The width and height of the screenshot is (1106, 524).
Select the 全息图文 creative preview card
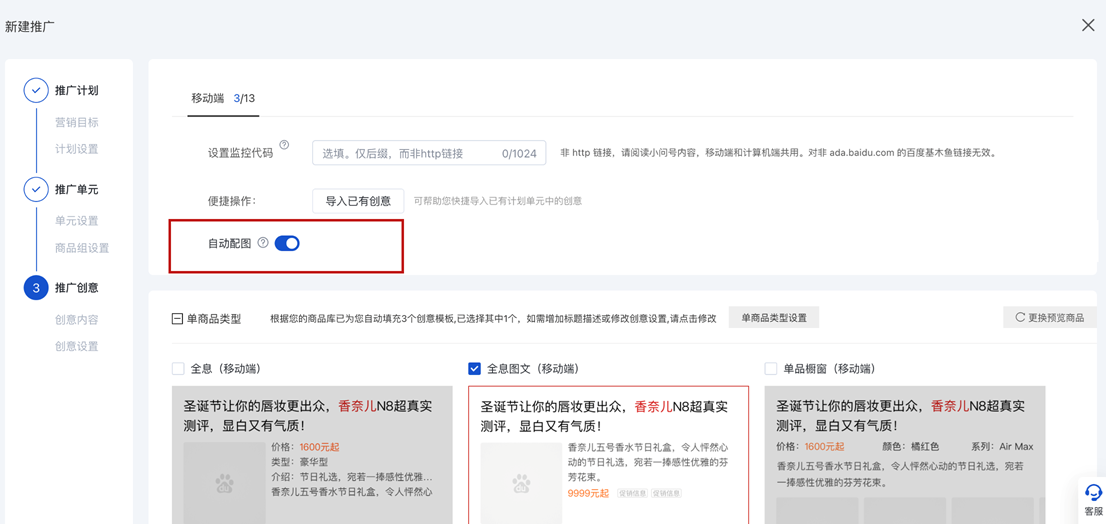[608, 455]
